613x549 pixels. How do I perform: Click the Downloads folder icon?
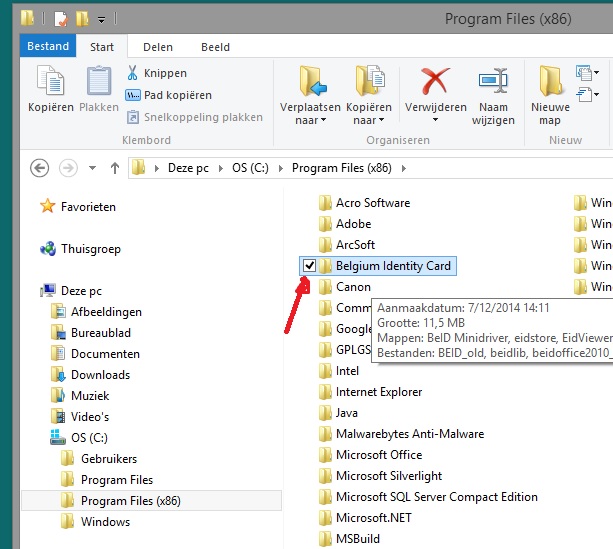click(58, 375)
